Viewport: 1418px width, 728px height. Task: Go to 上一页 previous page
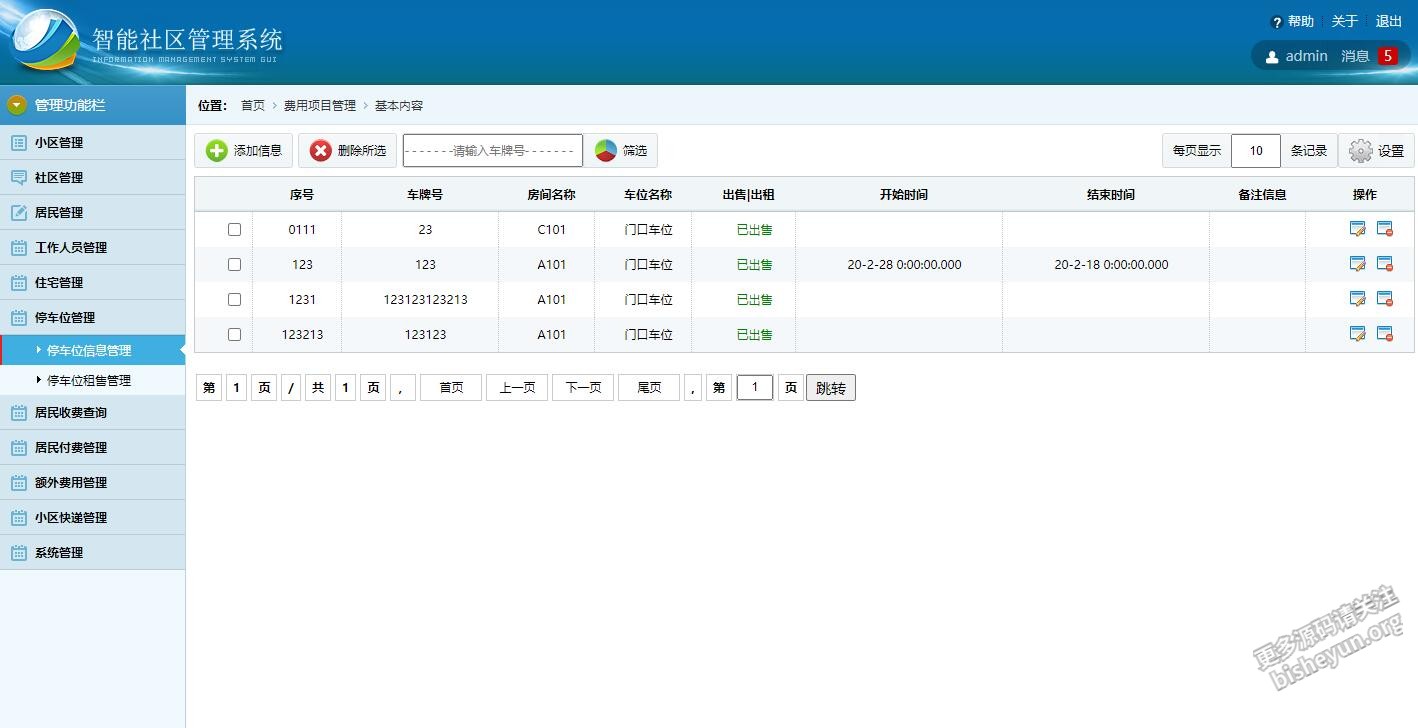click(517, 387)
